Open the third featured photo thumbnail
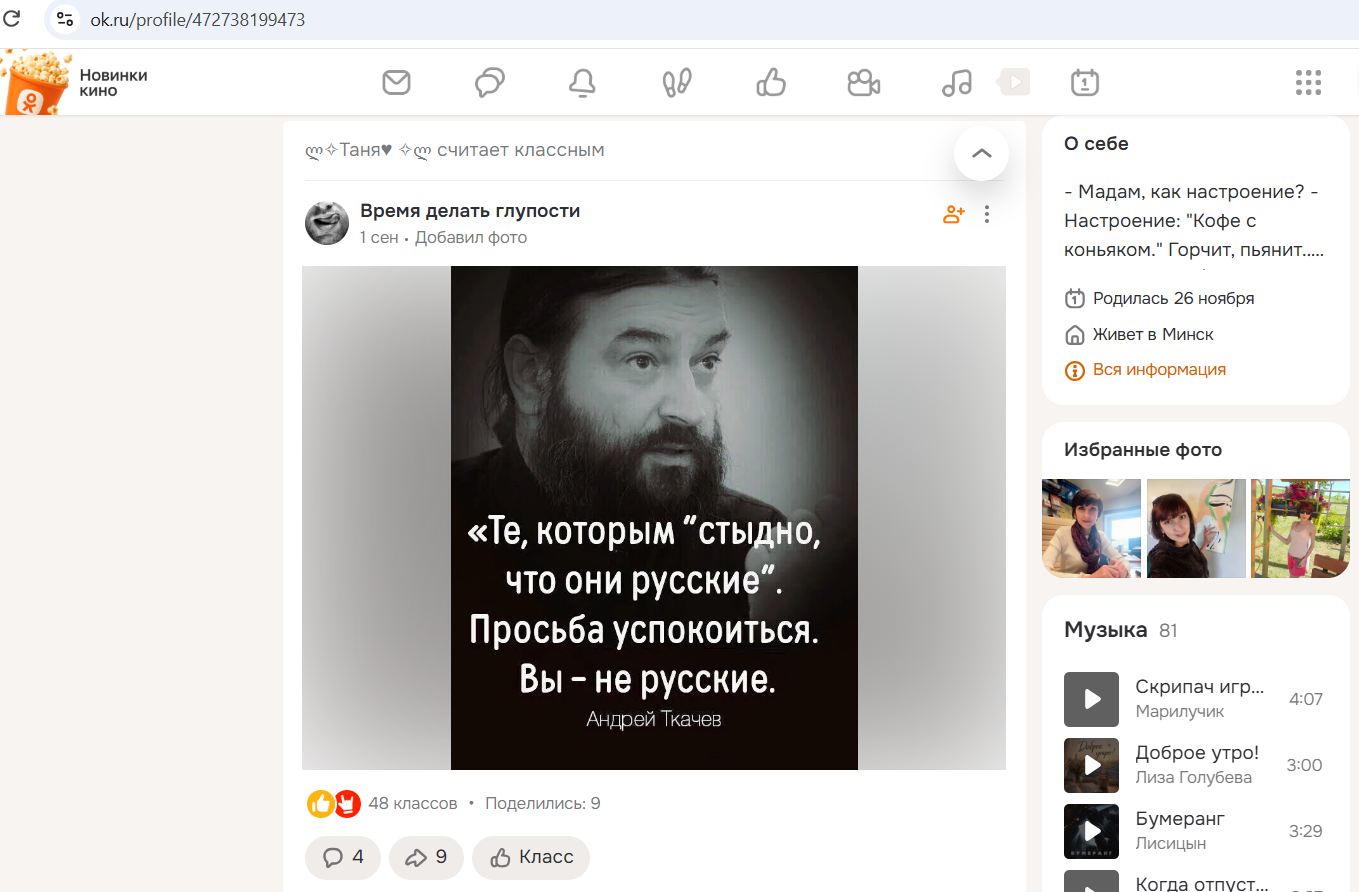The width and height of the screenshot is (1359, 892). (1300, 528)
